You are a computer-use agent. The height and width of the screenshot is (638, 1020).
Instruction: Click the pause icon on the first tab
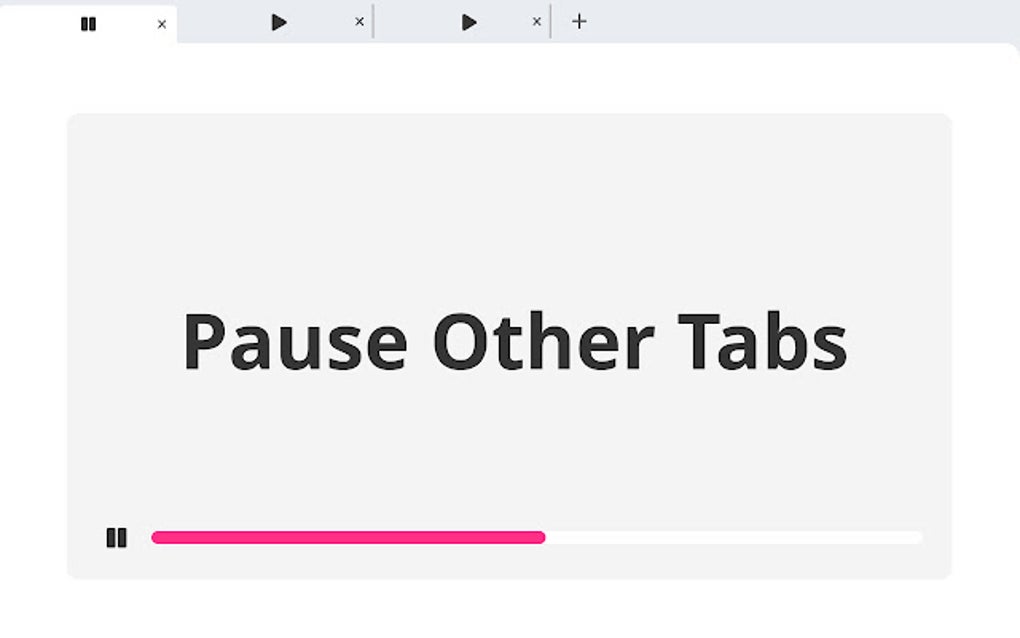pyautogui.click(x=89, y=23)
